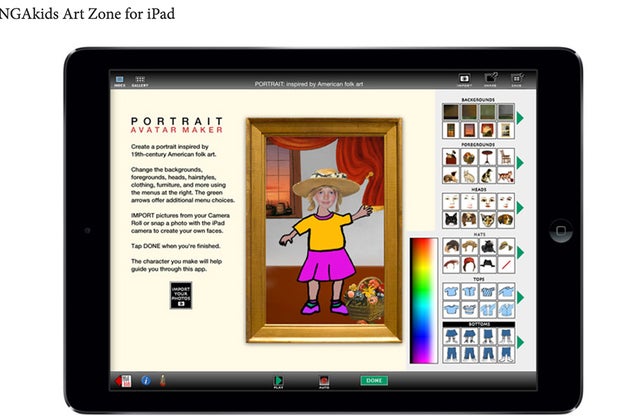
Task: Choose the black cat head thumbnail
Action: tap(452, 219)
